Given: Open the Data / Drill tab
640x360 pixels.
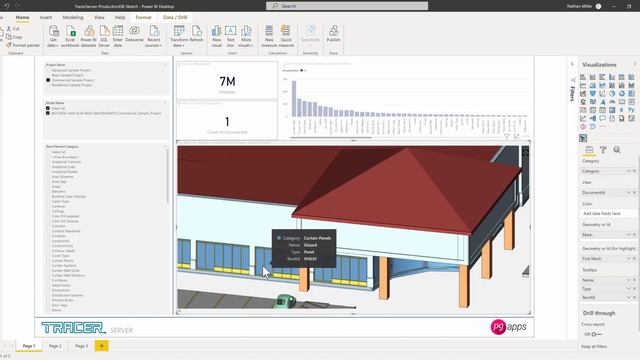Looking at the screenshot, I should pyautogui.click(x=175, y=18).
